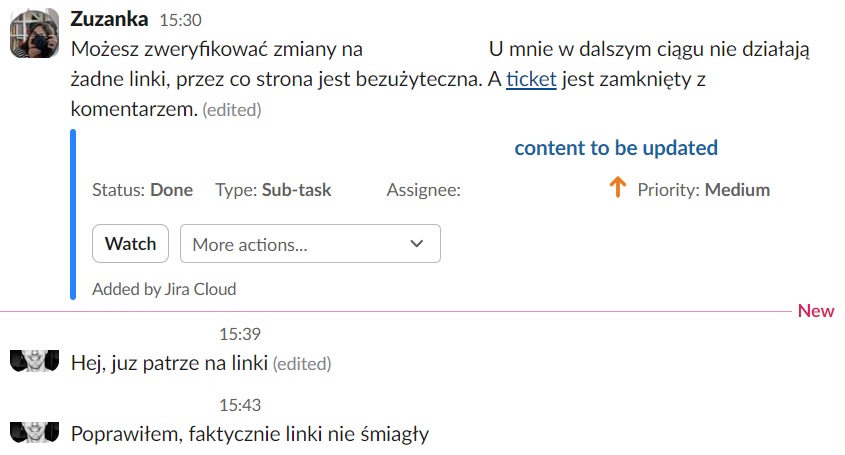The height and width of the screenshot is (455, 845).
Task: Click the blue Jira attachment side bar
Action: (x=73, y=214)
